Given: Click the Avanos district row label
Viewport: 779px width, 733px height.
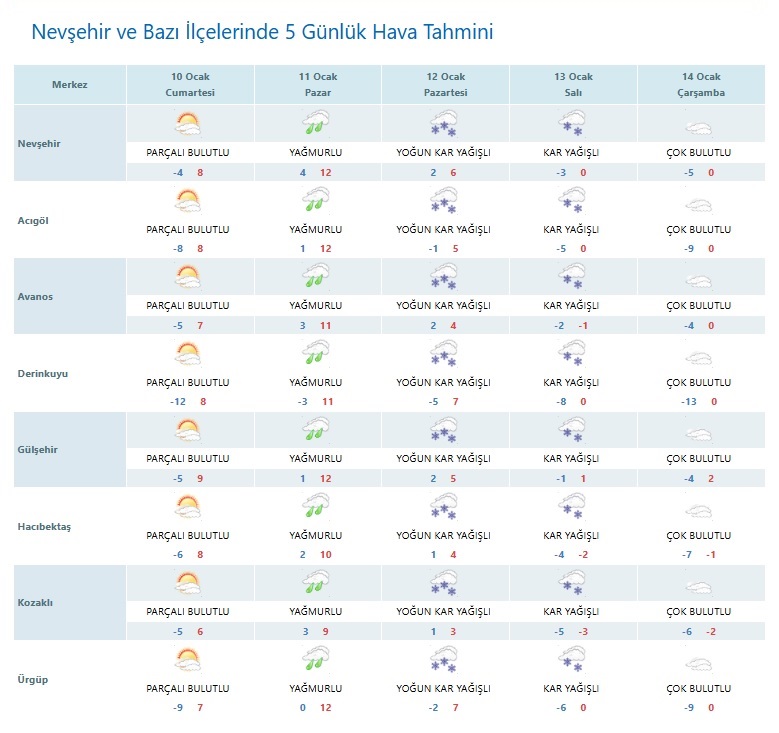Looking at the screenshot, I should (38, 297).
